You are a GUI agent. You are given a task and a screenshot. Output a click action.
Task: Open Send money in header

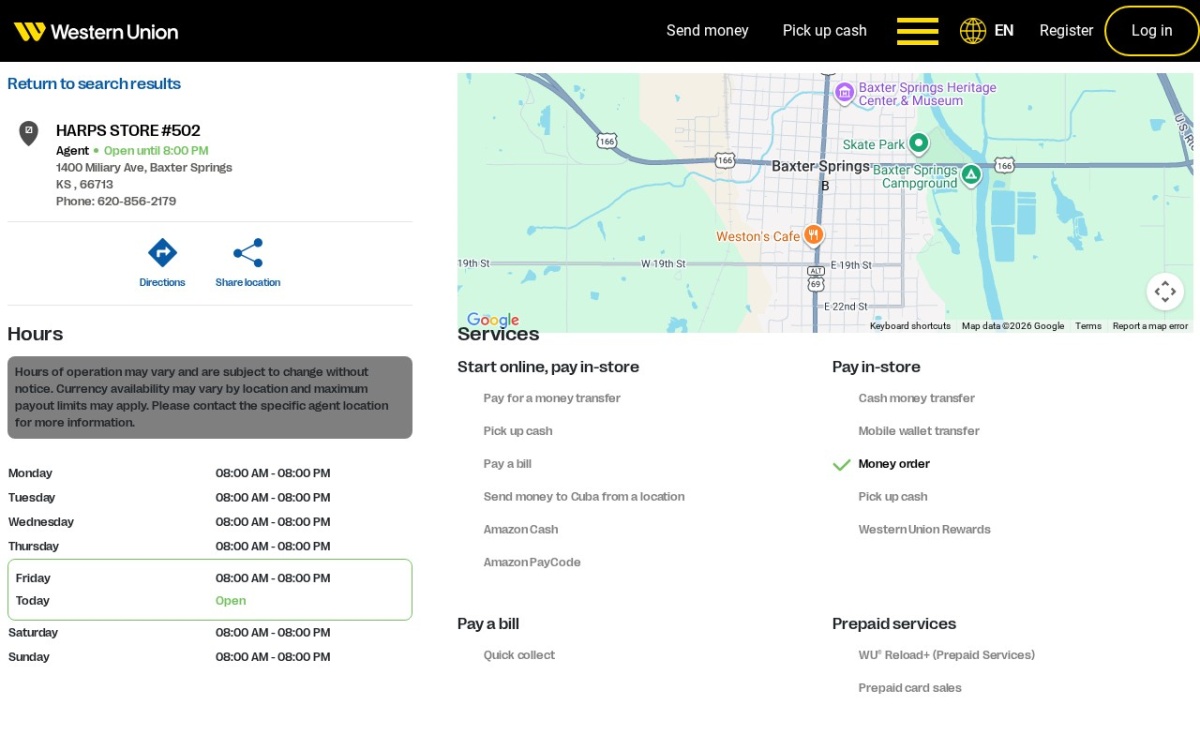pos(707,31)
